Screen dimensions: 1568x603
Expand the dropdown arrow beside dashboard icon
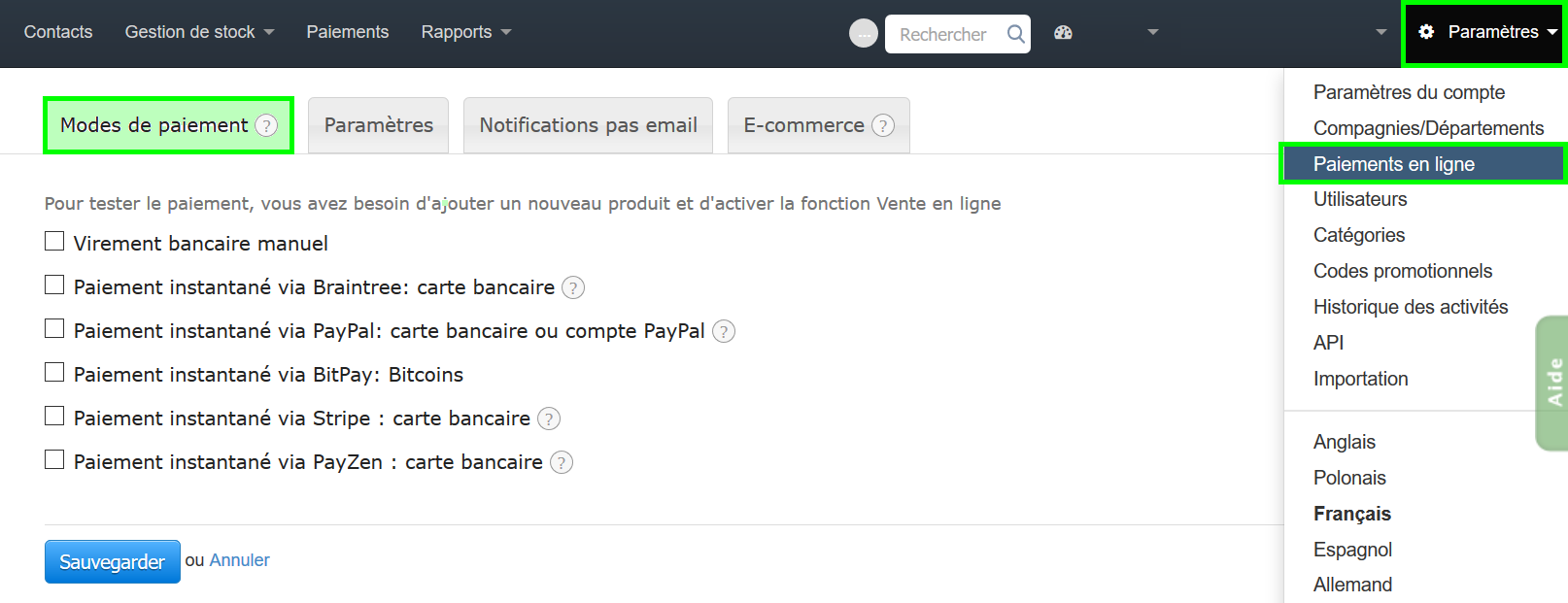tap(1152, 33)
